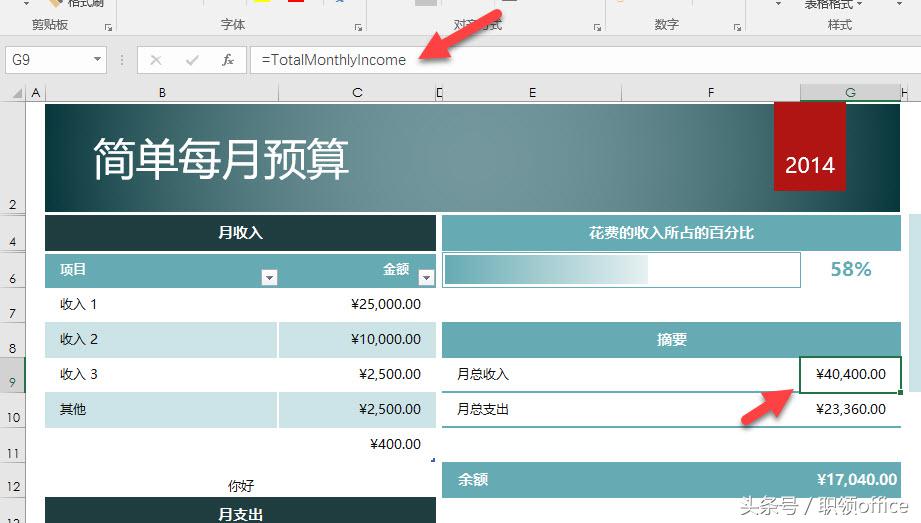Viewport: 921px width, 523px height.
Task: Click the 58% value cell
Action: [x=851, y=269]
